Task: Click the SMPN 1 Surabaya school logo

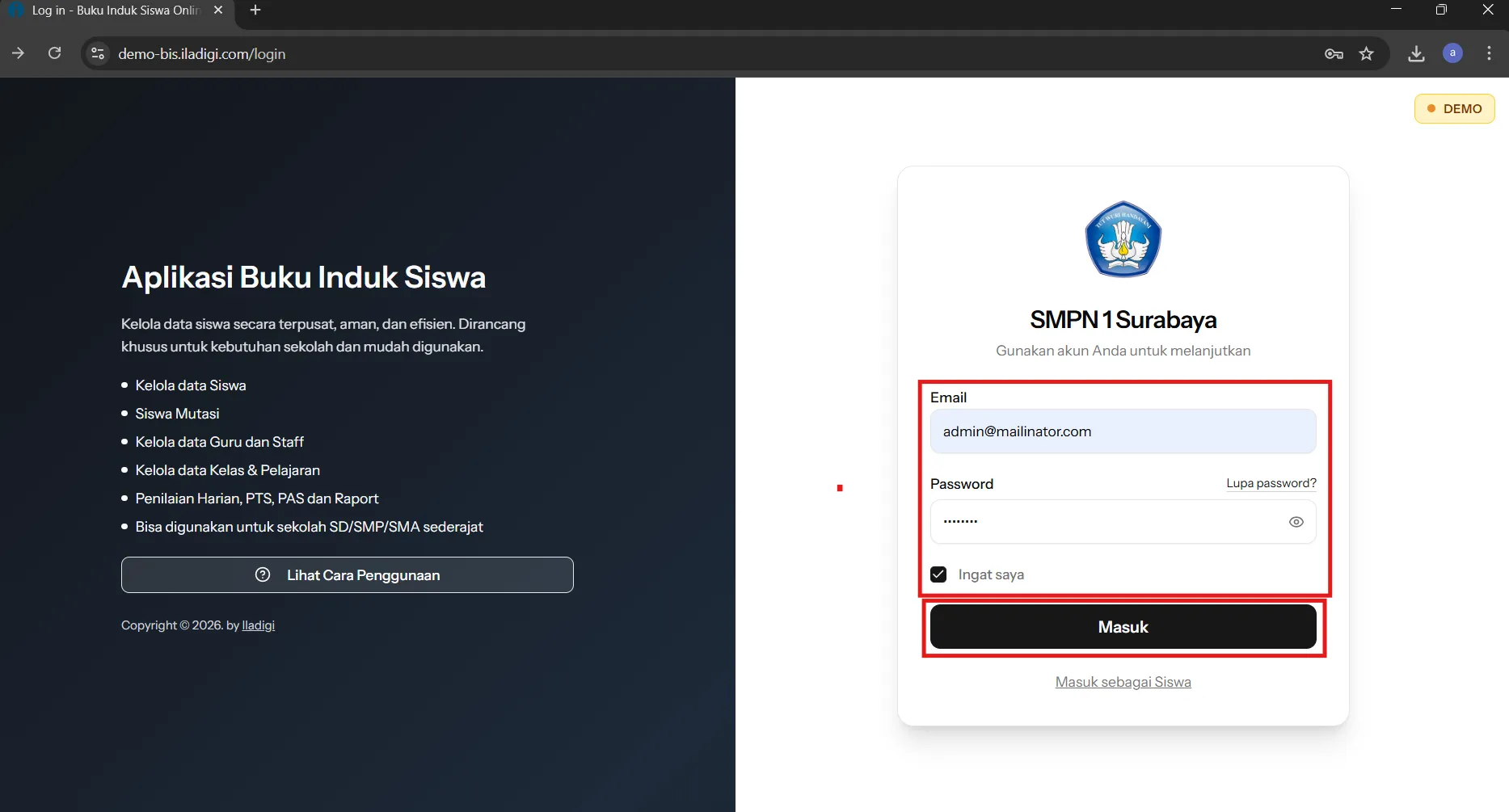Action: click(1123, 239)
